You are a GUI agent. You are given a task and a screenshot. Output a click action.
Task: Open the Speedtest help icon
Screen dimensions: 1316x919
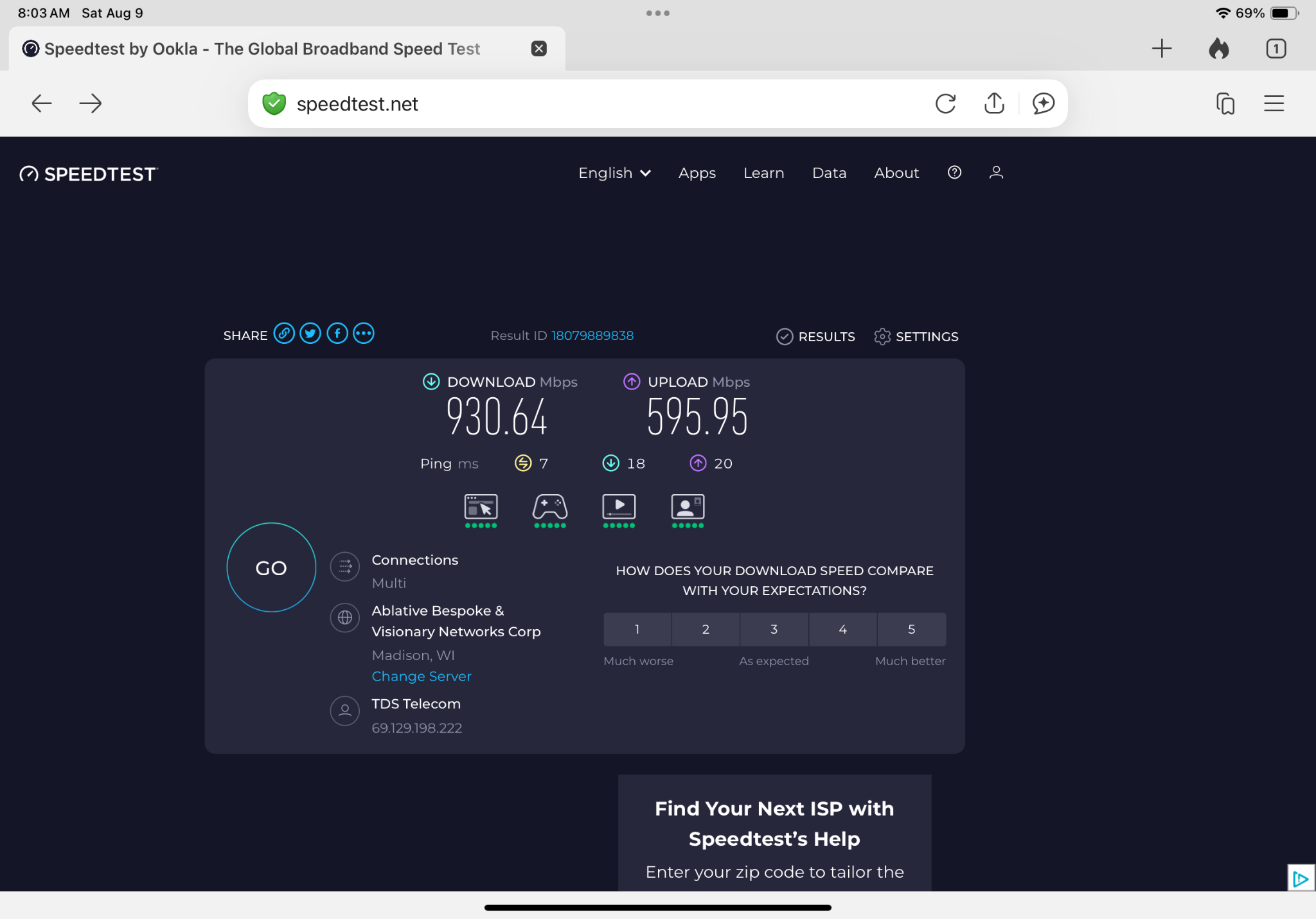tap(954, 172)
